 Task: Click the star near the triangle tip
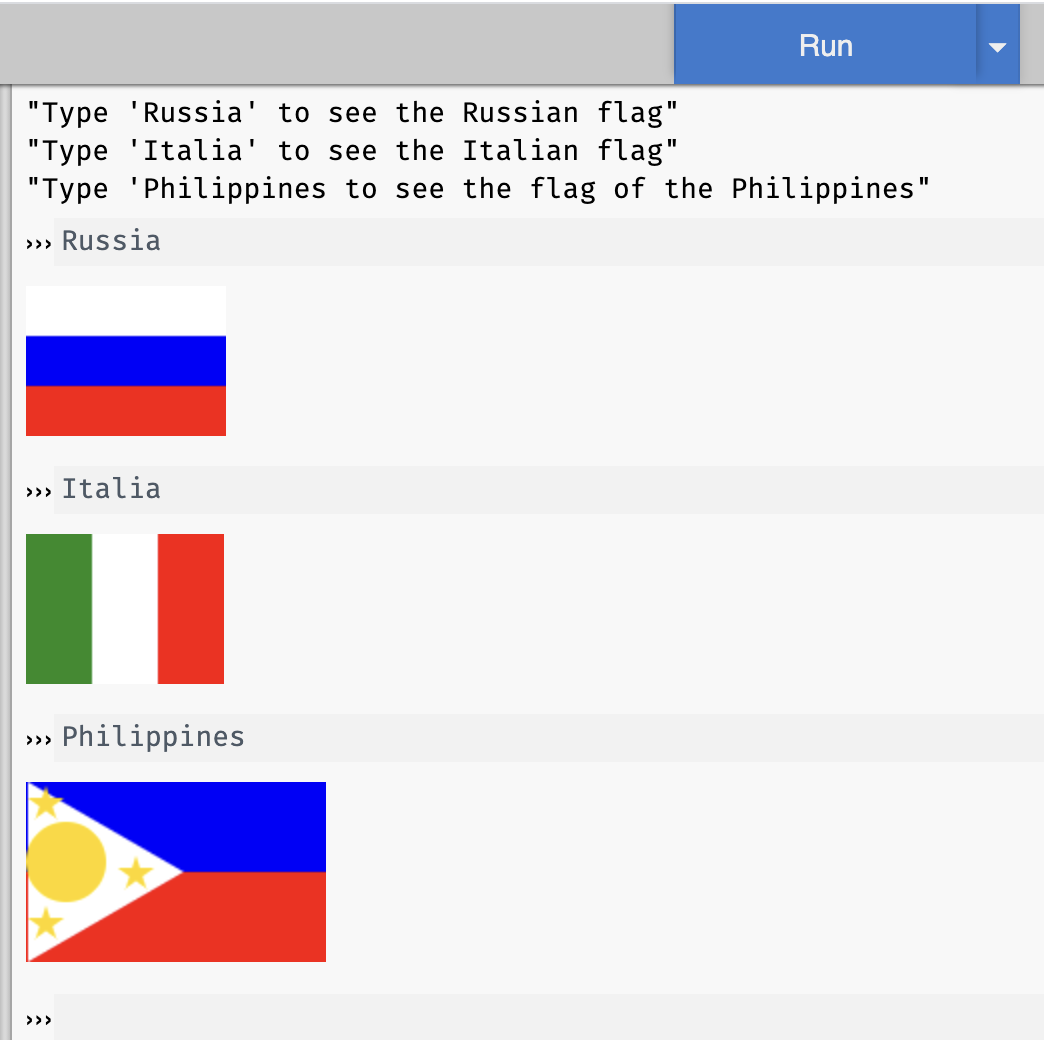pos(136,873)
